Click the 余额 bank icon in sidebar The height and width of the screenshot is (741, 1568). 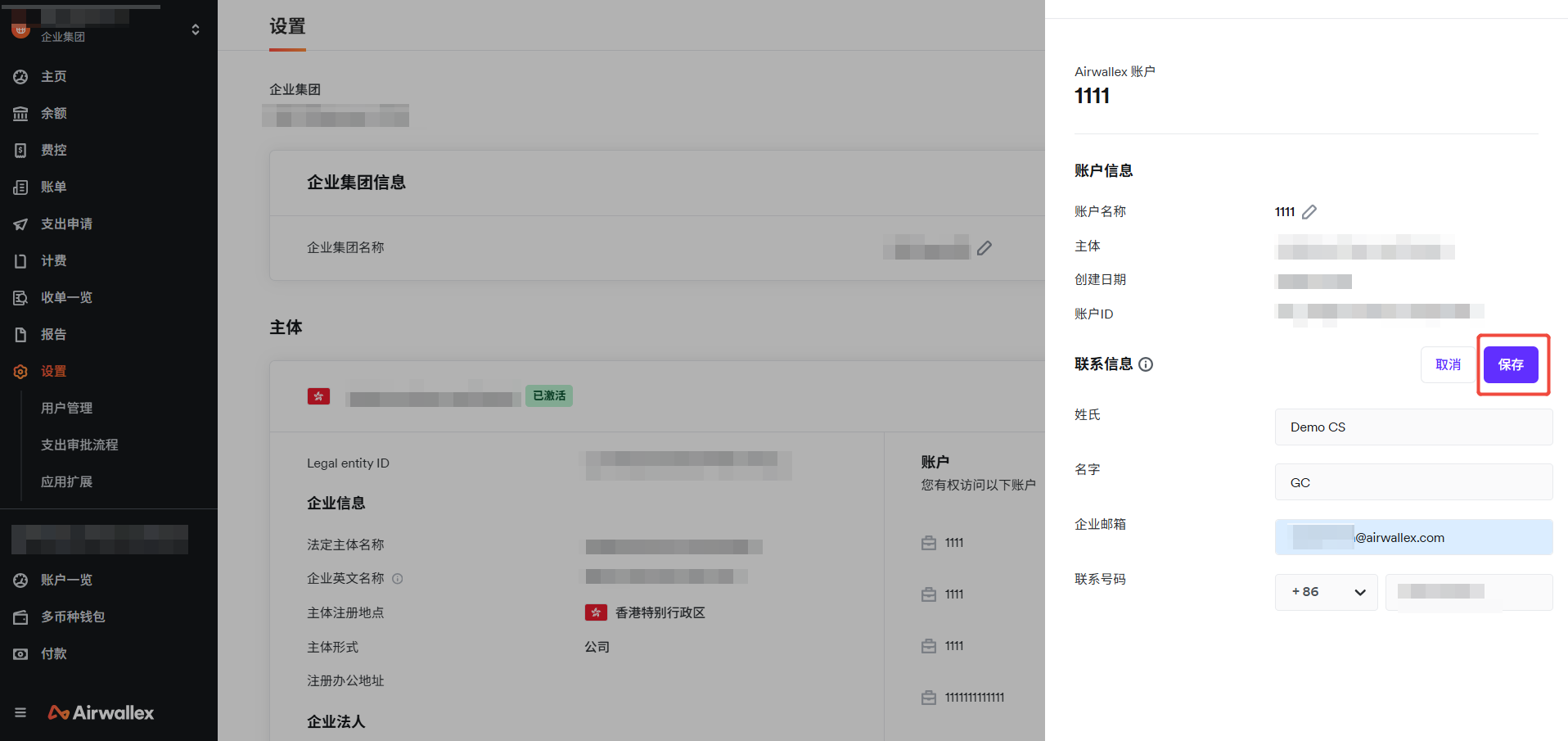point(20,114)
